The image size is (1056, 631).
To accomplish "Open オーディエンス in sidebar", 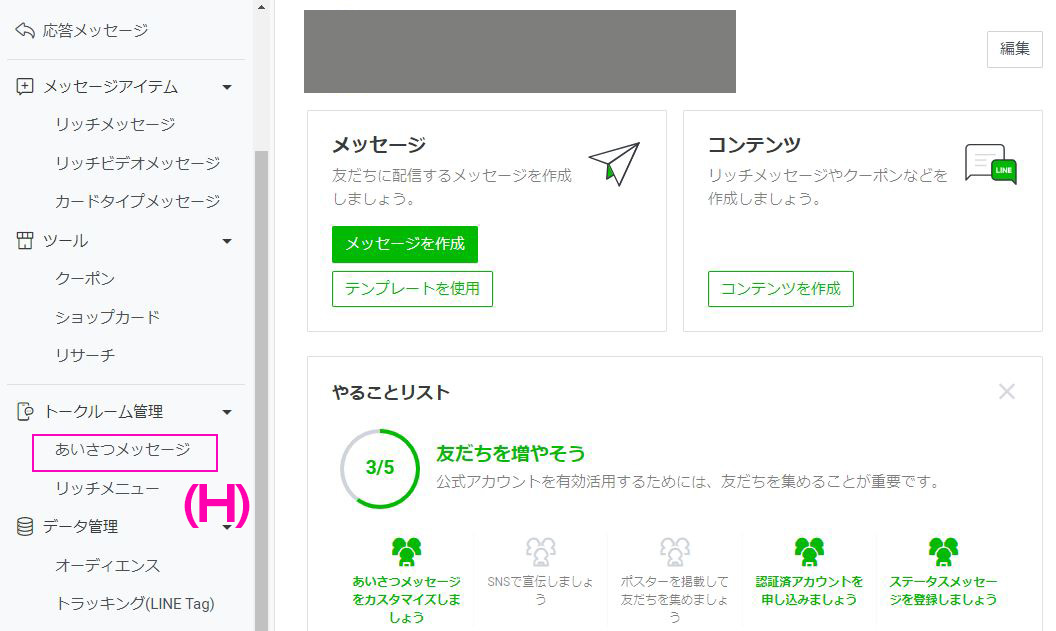I will [x=107, y=566].
